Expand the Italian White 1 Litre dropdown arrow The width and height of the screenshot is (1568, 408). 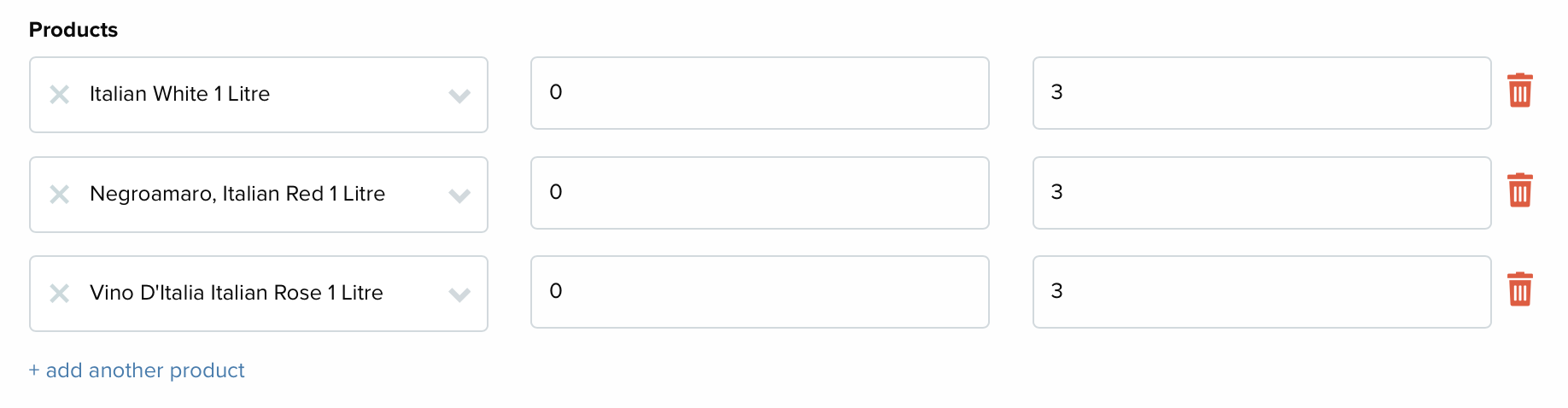point(459,96)
